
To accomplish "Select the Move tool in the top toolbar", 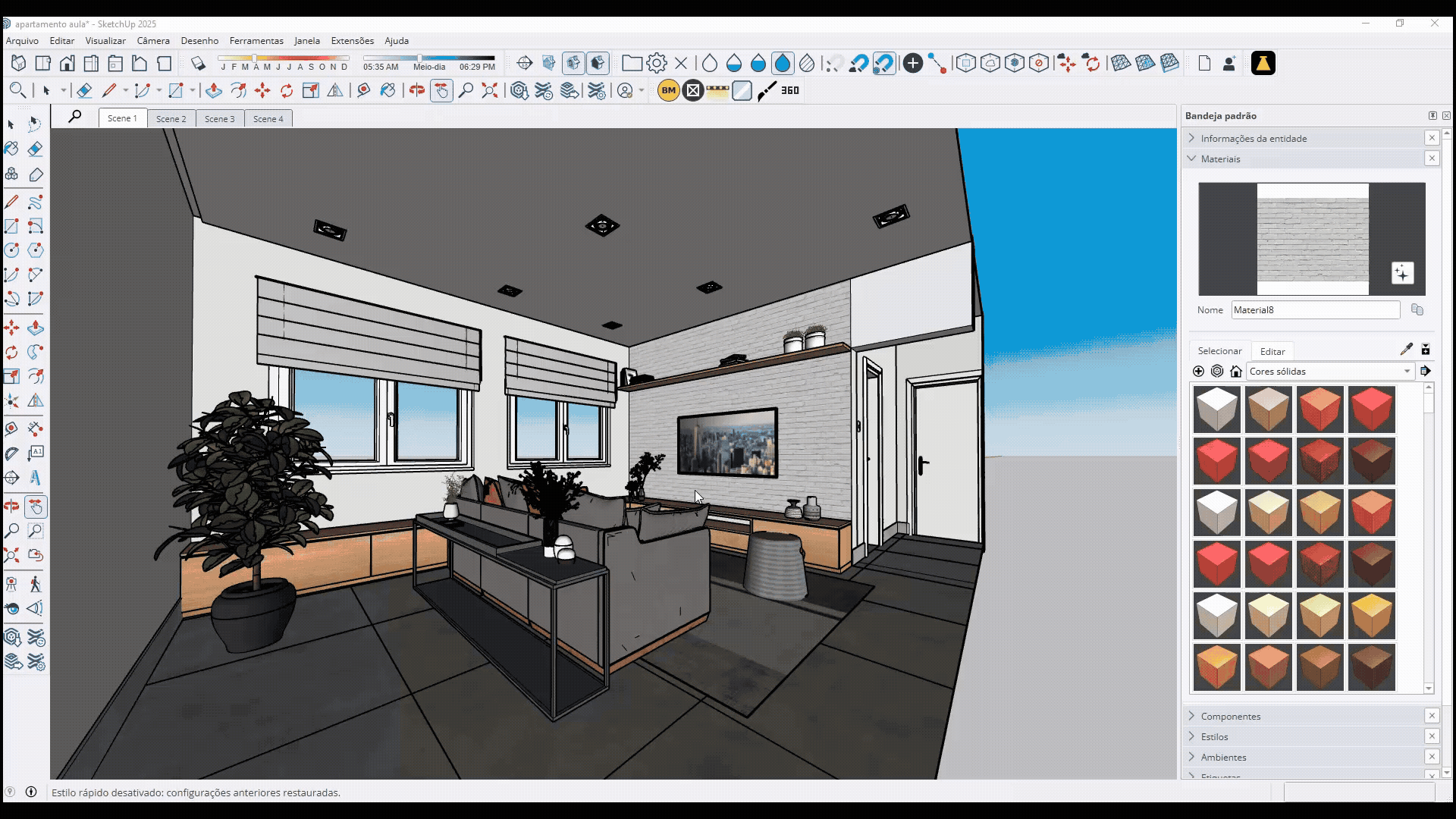I will pyautogui.click(x=262, y=91).
